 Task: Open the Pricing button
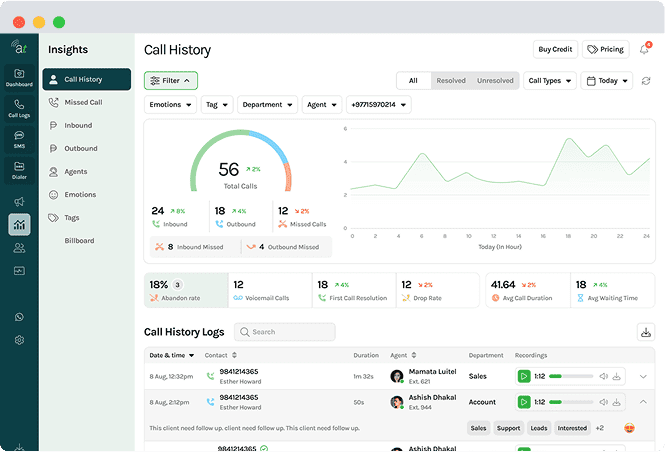point(605,49)
